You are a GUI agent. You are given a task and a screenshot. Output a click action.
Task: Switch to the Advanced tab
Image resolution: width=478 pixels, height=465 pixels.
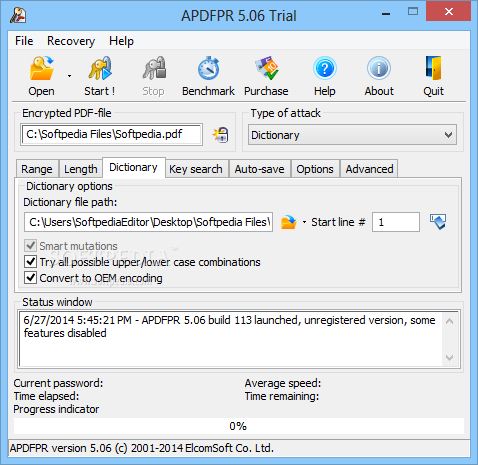[x=369, y=169]
